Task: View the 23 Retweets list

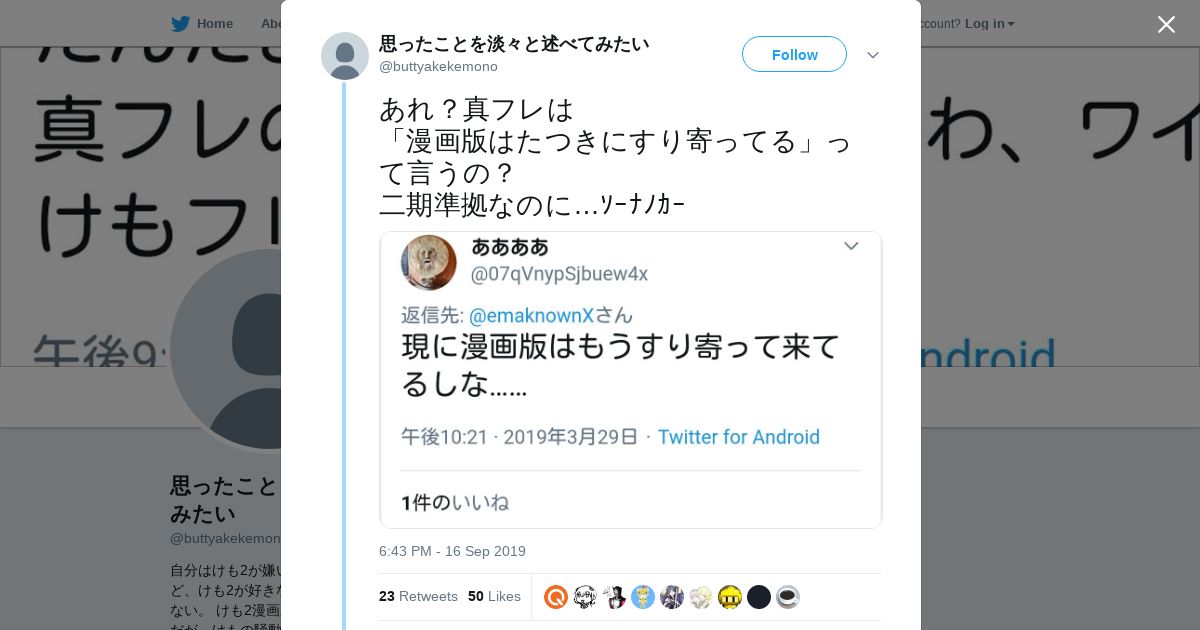Action: 418,597
